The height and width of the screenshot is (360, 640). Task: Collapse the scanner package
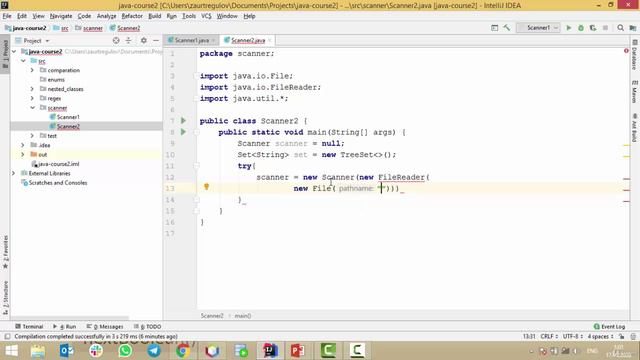coord(32,108)
